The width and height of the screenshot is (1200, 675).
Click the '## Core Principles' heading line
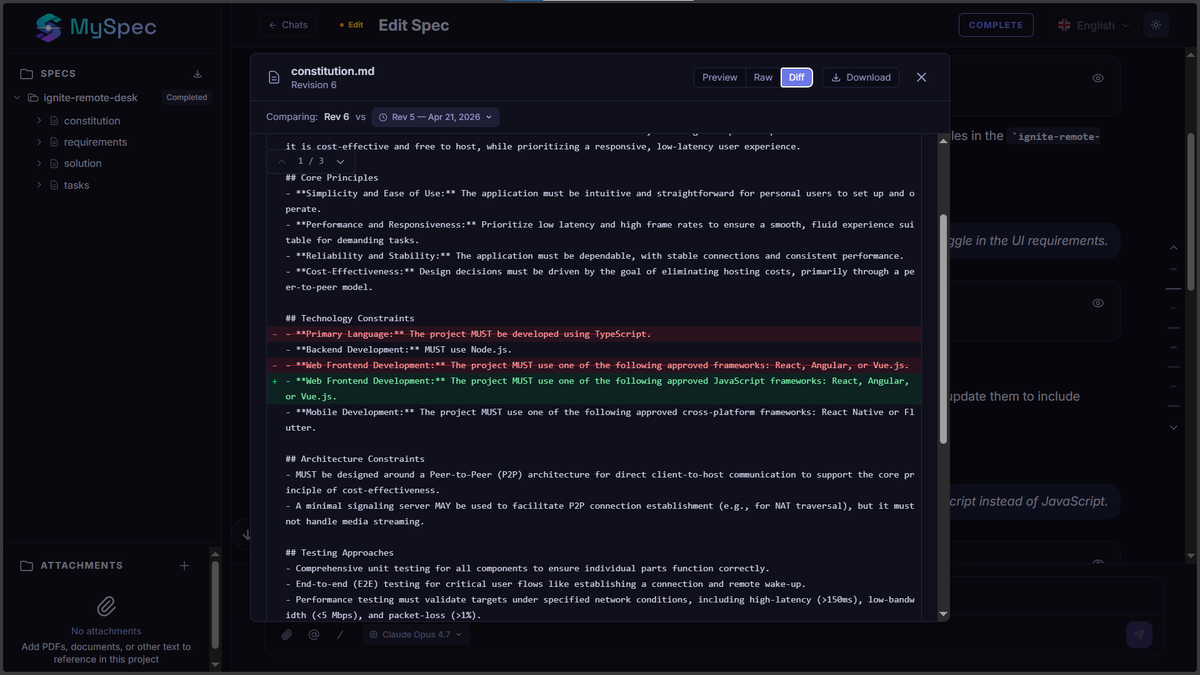point(332,178)
